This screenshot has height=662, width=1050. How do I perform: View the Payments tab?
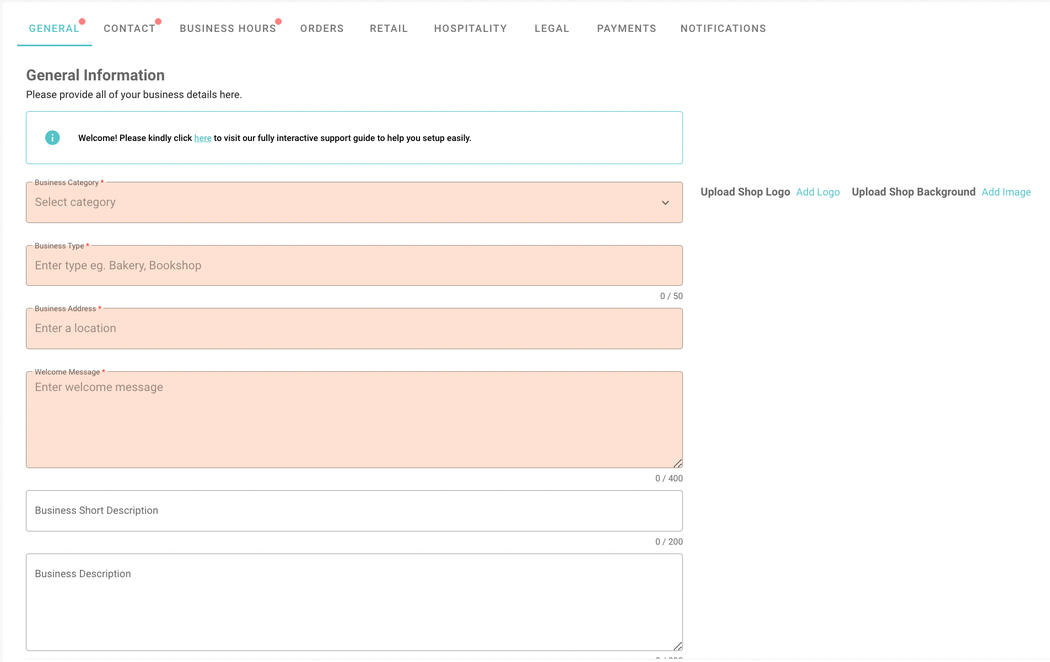coord(626,29)
